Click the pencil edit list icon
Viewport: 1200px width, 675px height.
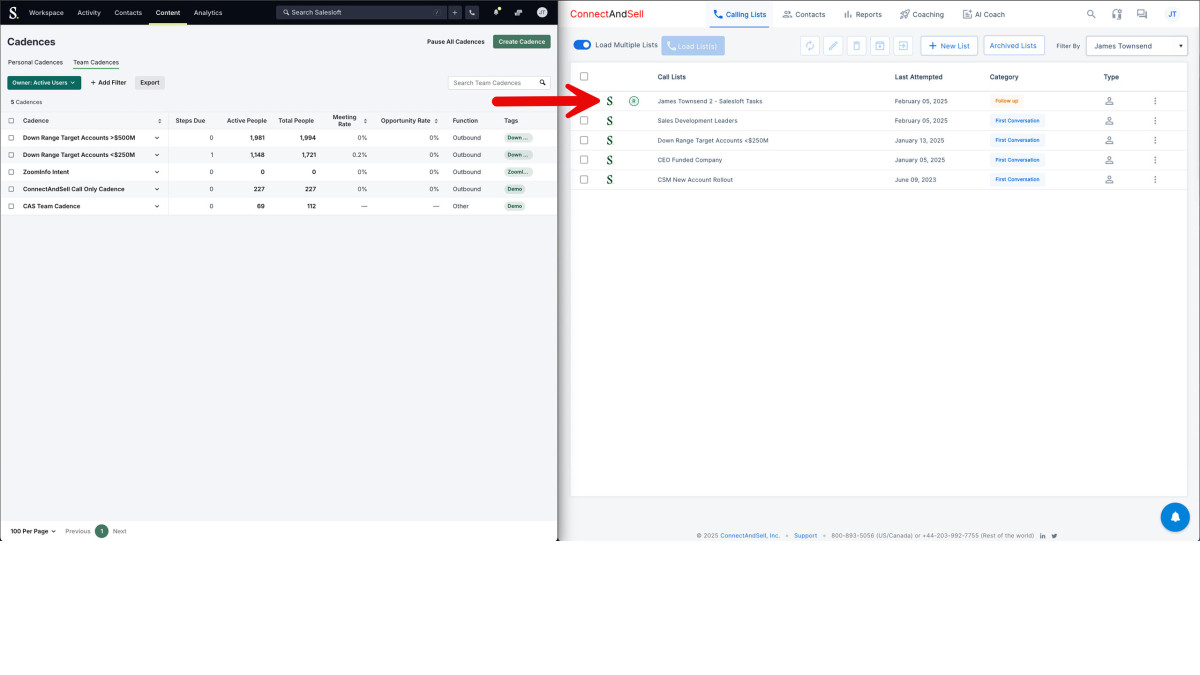(x=833, y=46)
